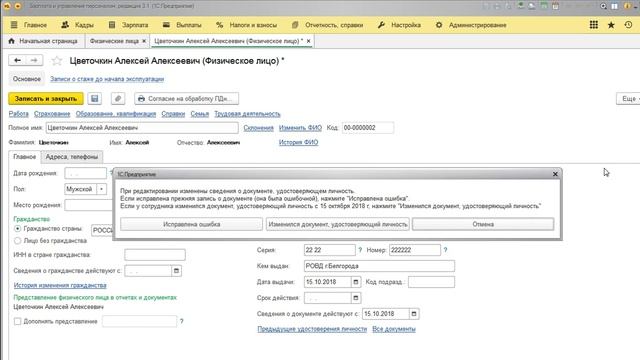Open Образование, квалификация link
Screen dimensions: 640x360
[116, 114]
